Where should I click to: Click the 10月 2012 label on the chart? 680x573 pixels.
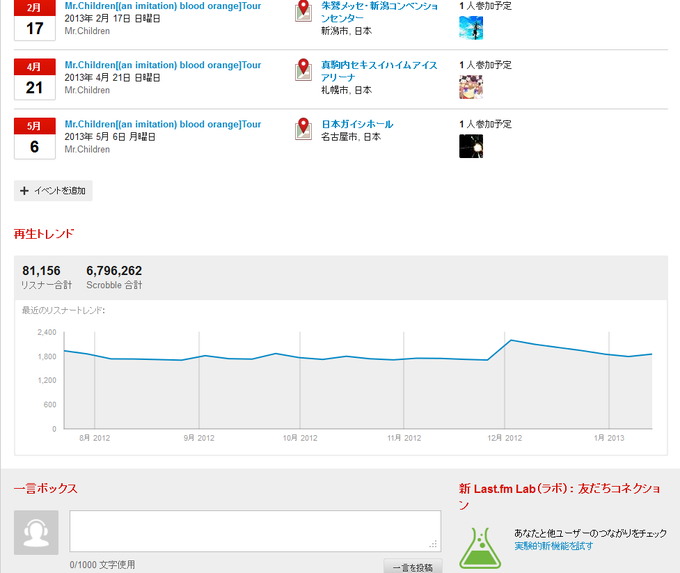click(300, 438)
